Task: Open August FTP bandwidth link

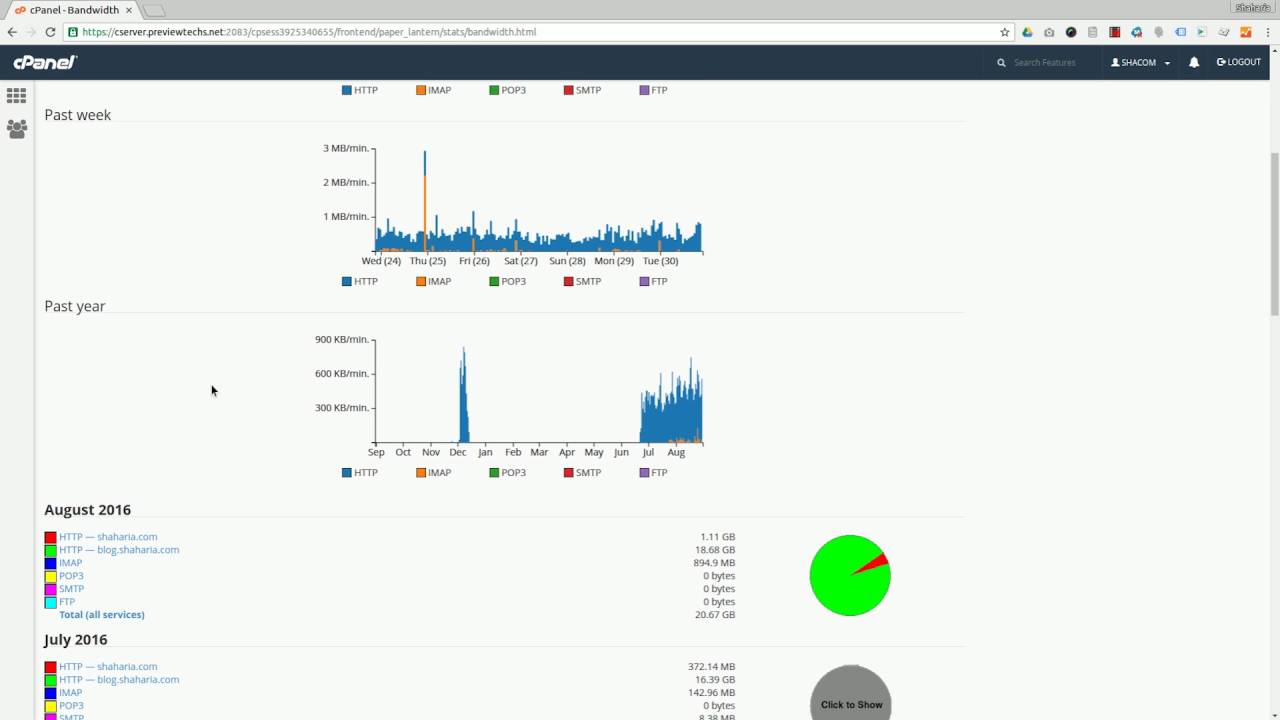Action: tap(67, 602)
